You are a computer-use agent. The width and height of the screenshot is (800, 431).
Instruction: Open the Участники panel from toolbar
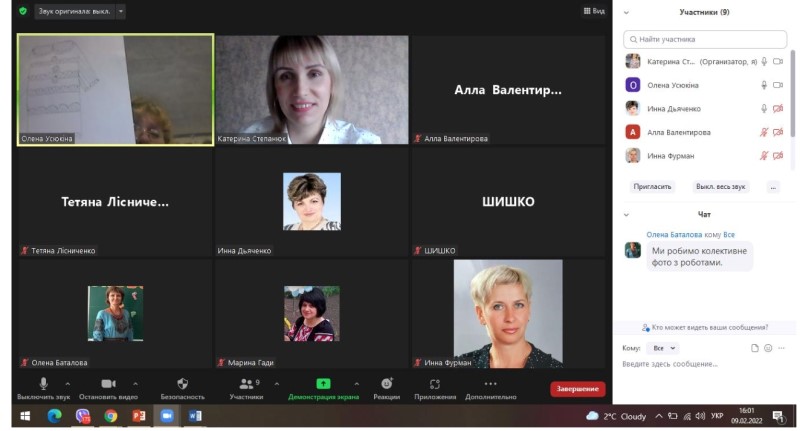[x=246, y=384]
